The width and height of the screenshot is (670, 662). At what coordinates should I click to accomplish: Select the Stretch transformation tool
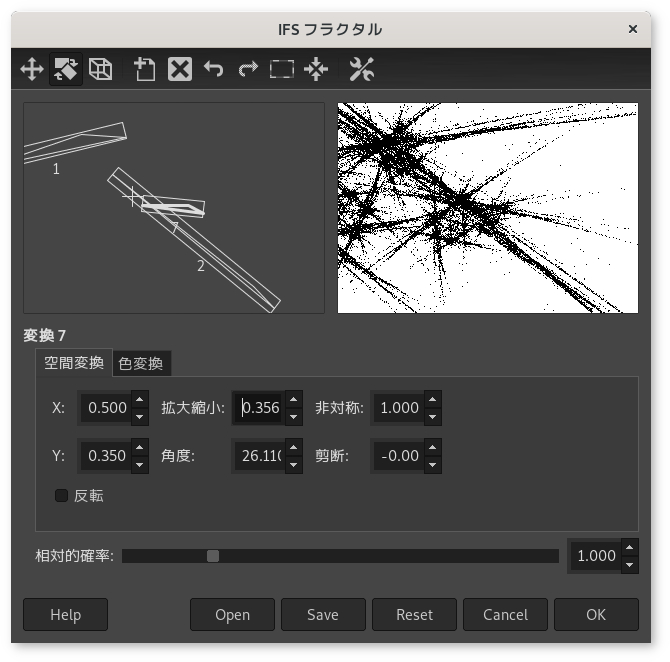click(100, 69)
